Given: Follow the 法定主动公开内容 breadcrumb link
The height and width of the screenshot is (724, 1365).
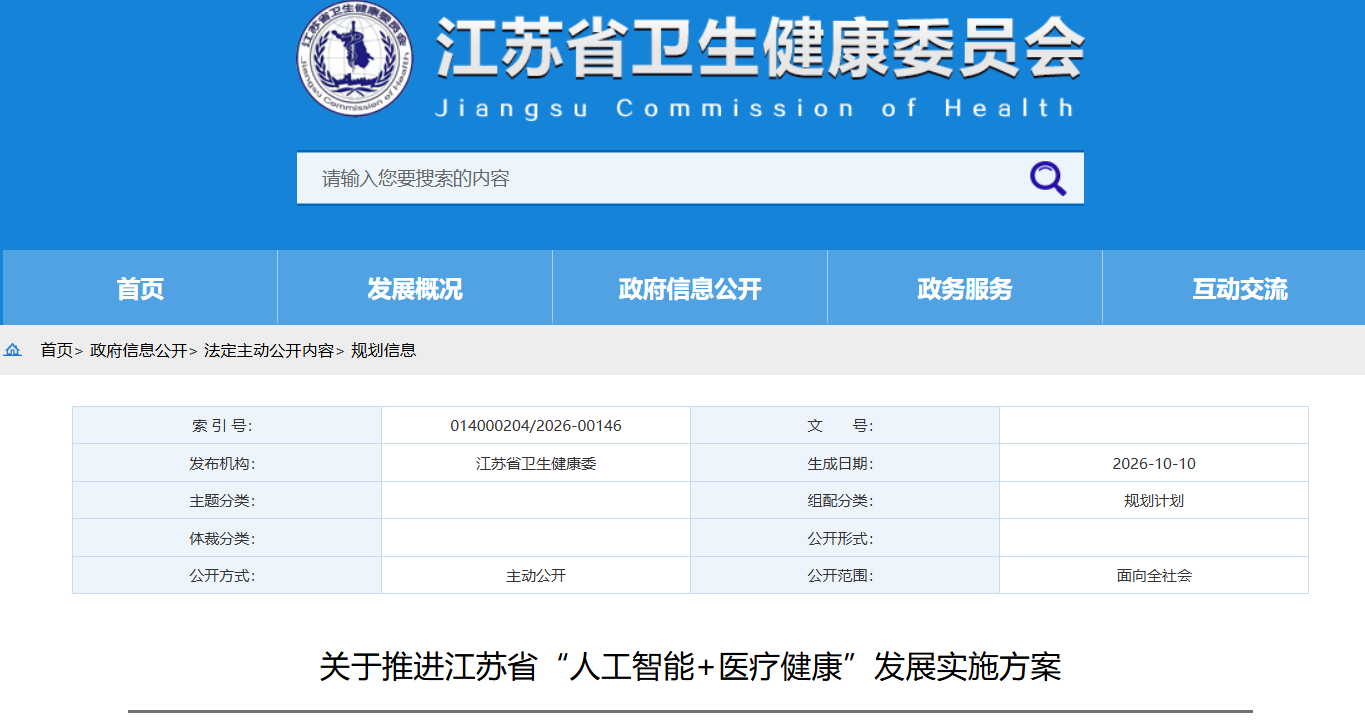Looking at the screenshot, I should [x=269, y=351].
